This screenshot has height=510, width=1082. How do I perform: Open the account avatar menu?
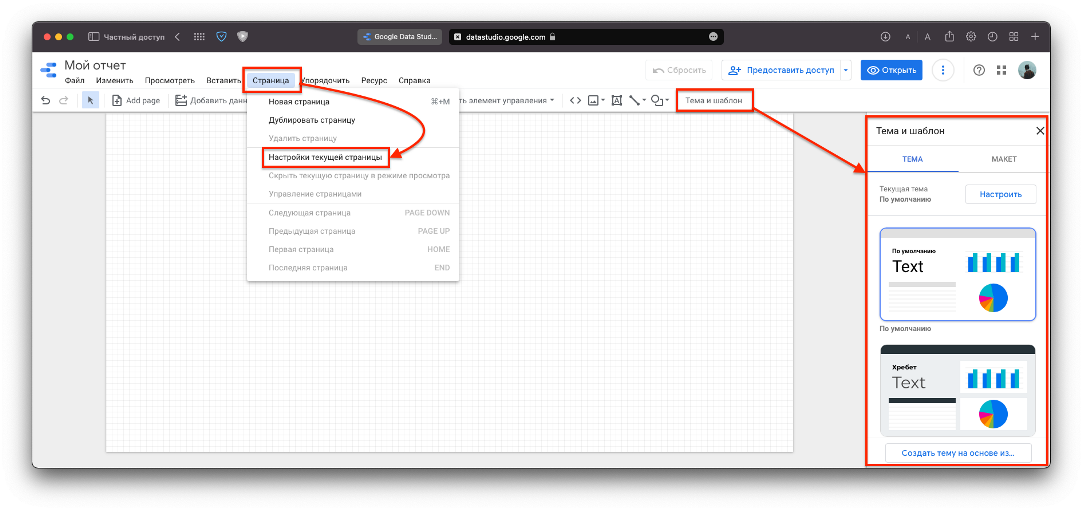pyautogui.click(x=1027, y=70)
